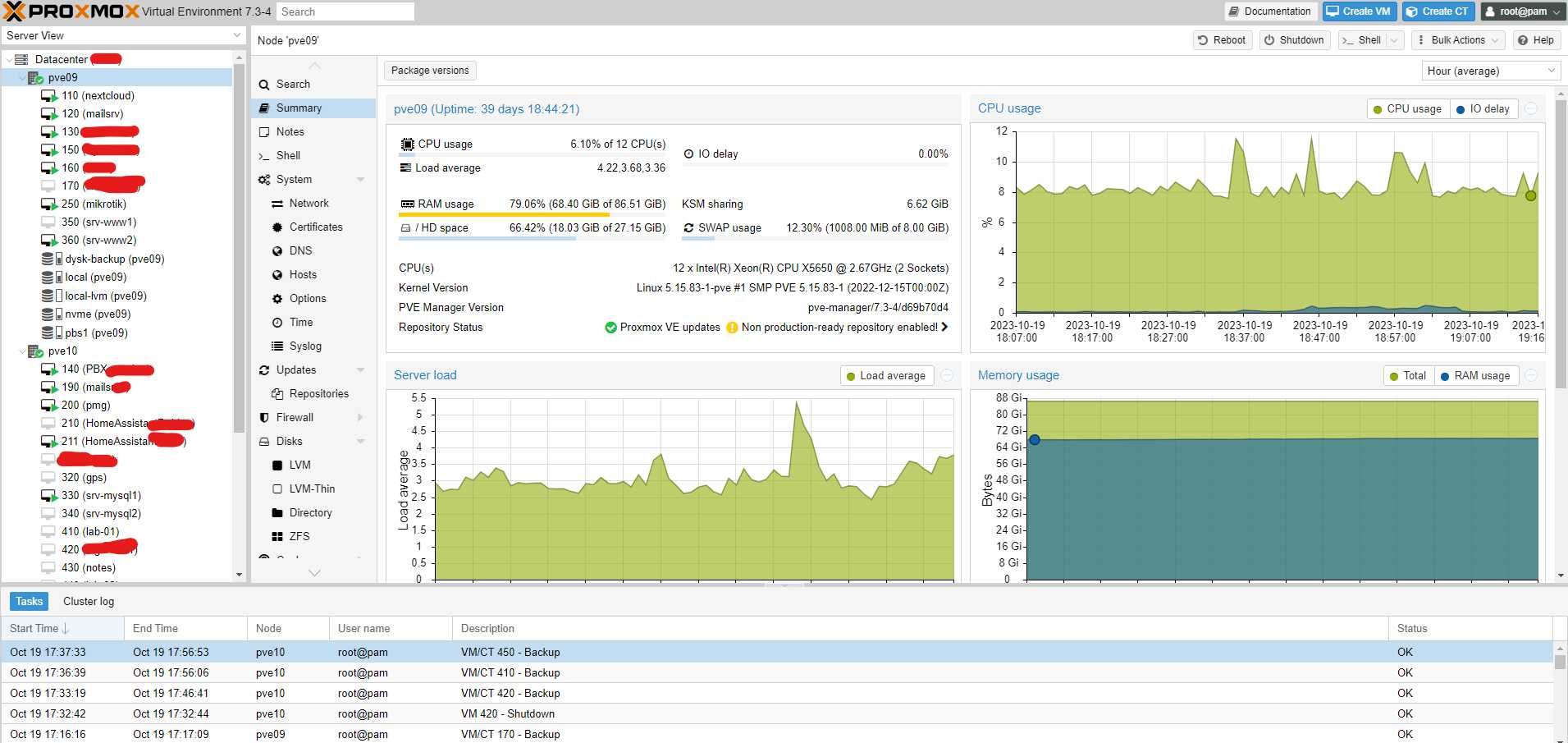Open the Shell item in node menu
Viewport: 1568px width, 743px height.
tap(313, 156)
